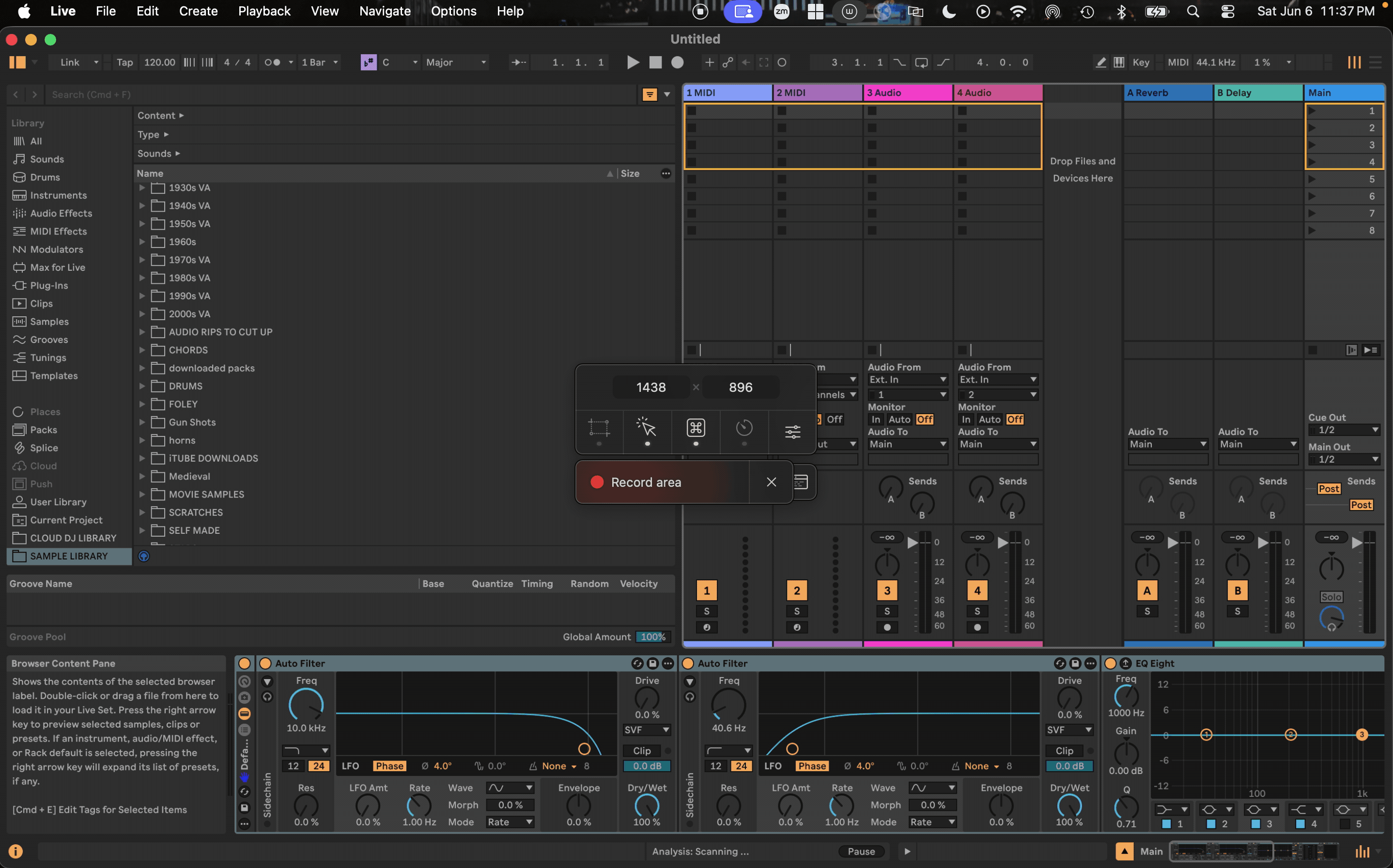The height and width of the screenshot is (868, 1393).
Task: Expand the DRUMS folder
Action: click(x=142, y=387)
